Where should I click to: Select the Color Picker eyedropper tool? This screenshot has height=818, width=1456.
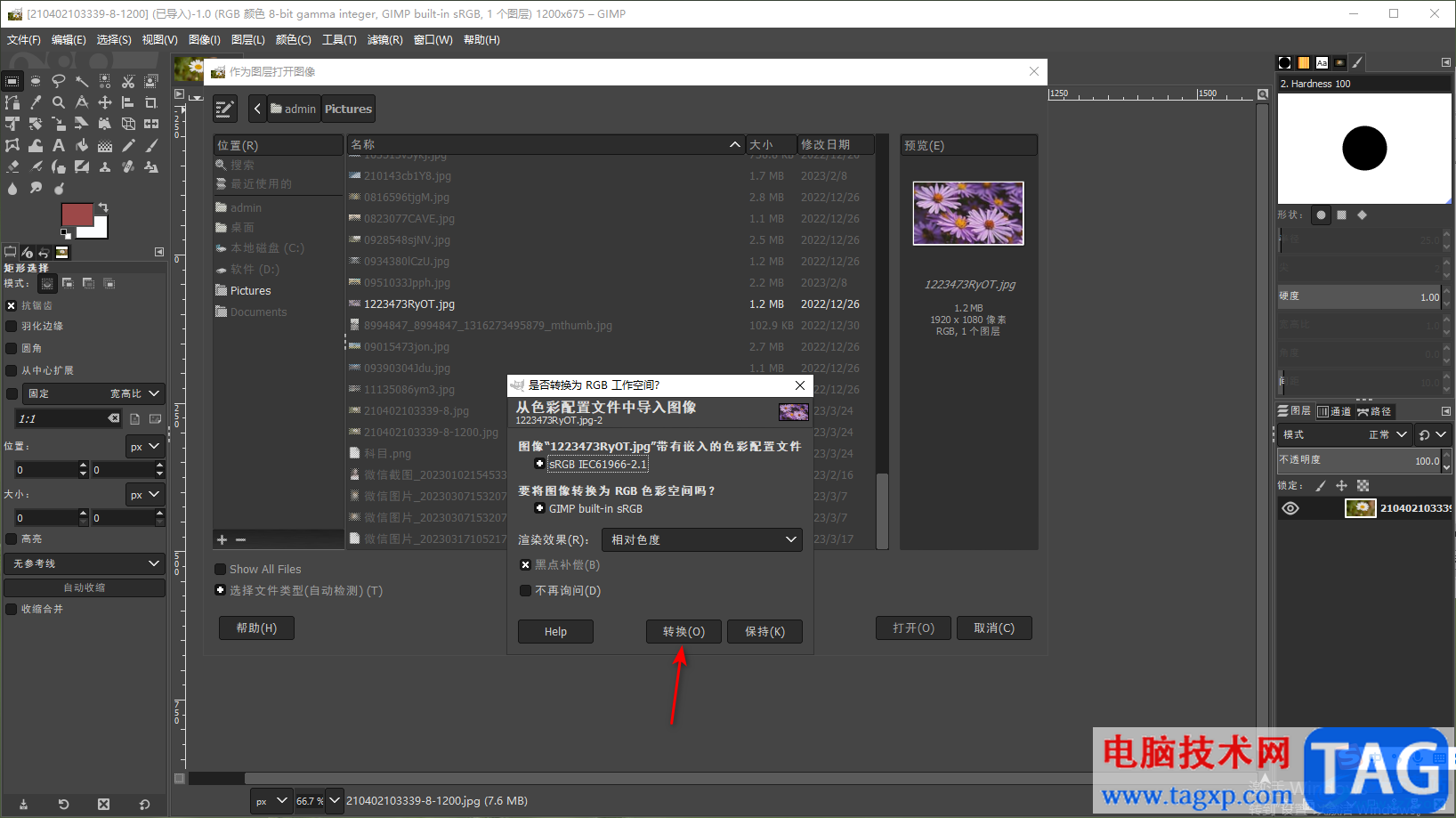35,102
